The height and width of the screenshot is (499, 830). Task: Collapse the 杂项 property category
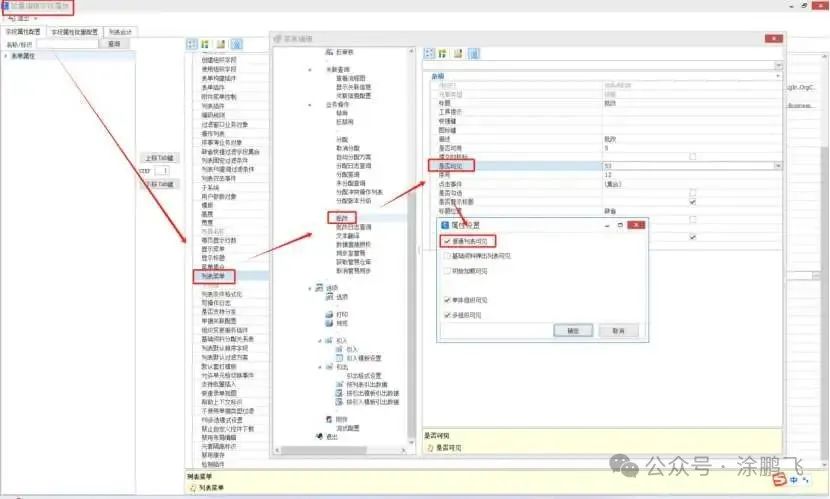(x=778, y=76)
